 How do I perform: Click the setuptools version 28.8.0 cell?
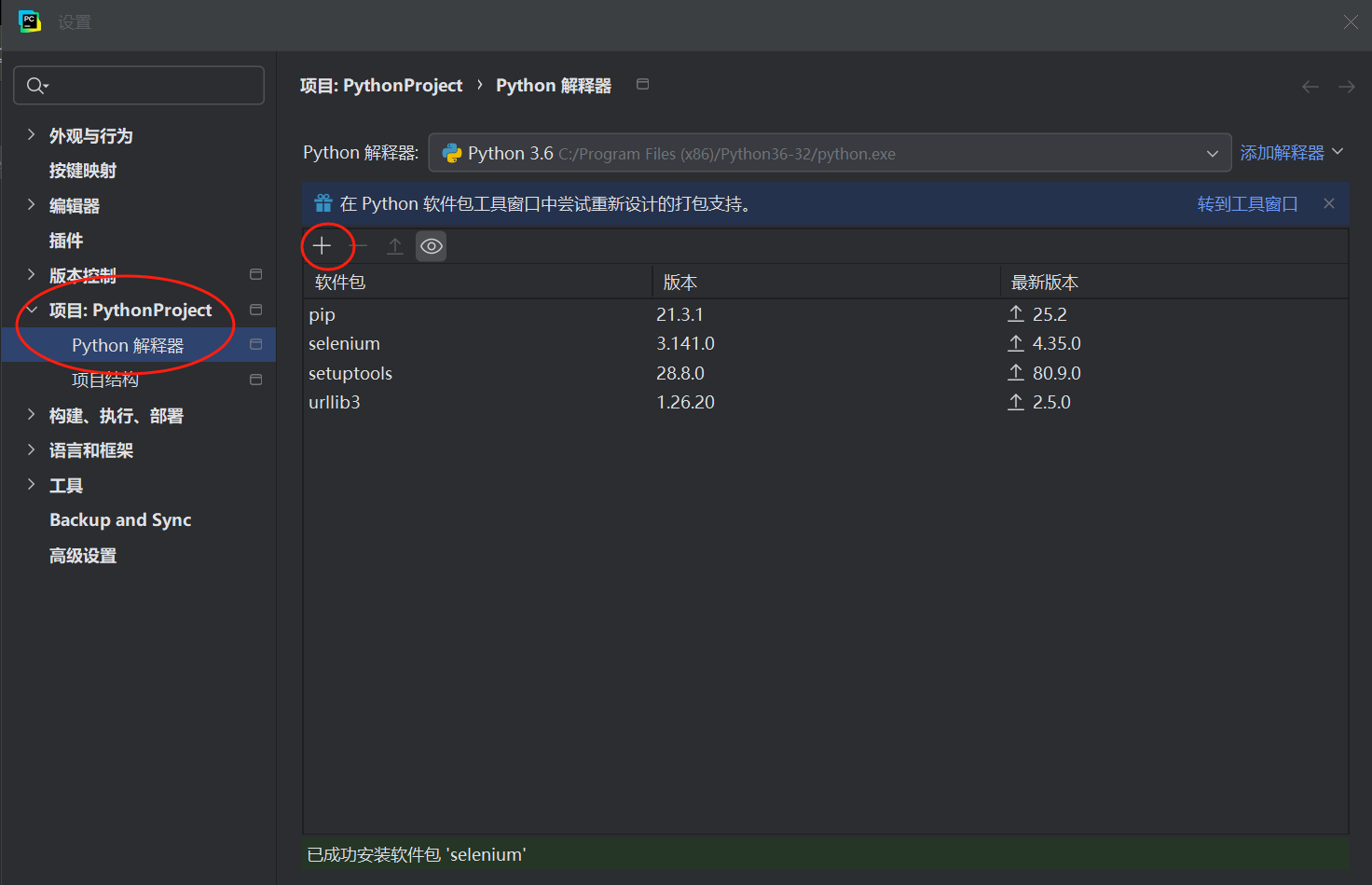pyautogui.click(x=680, y=373)
